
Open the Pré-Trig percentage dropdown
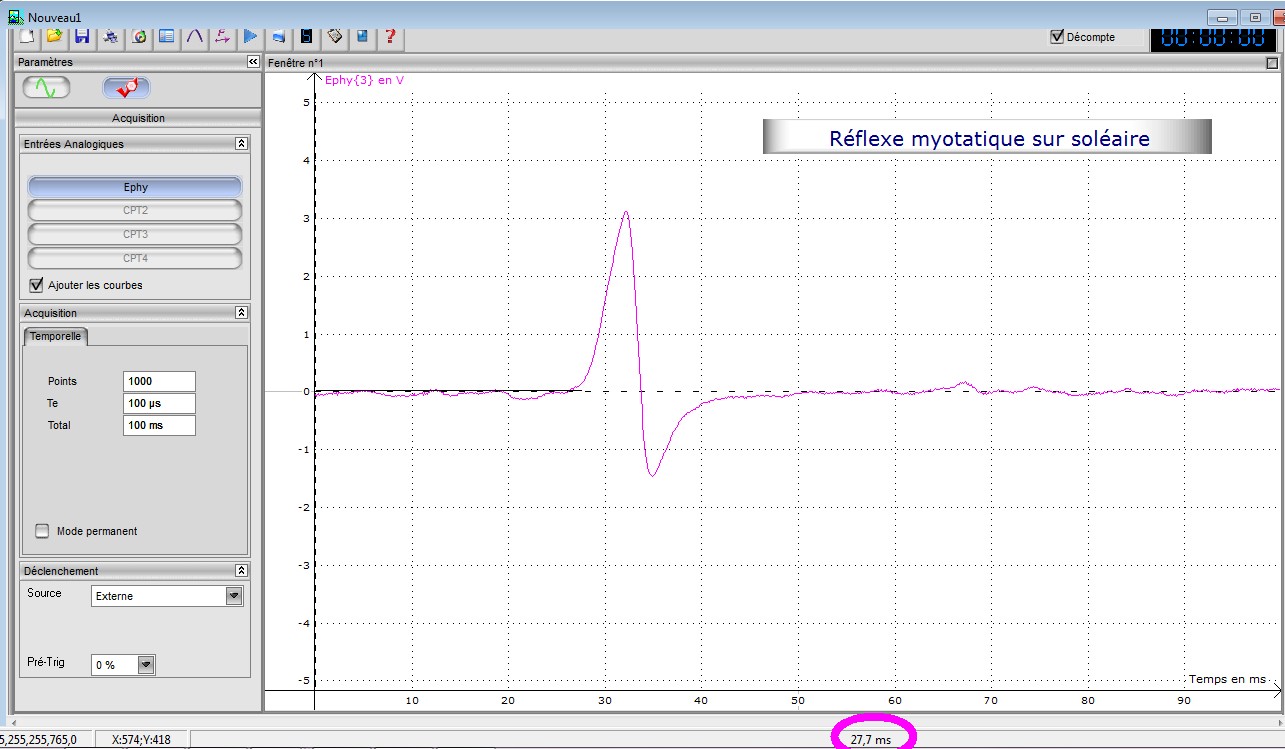123,665
